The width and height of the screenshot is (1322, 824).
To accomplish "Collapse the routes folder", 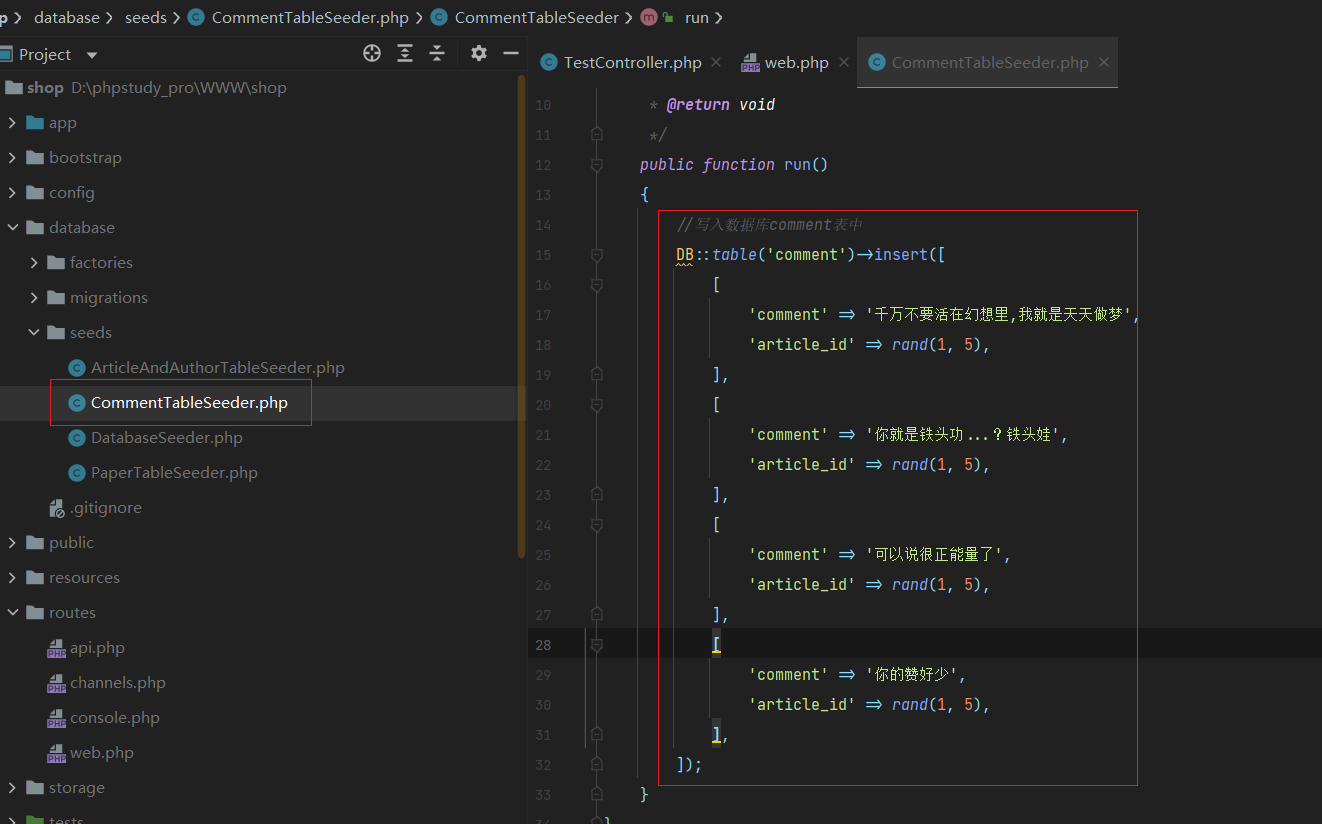I will (12, 613).
